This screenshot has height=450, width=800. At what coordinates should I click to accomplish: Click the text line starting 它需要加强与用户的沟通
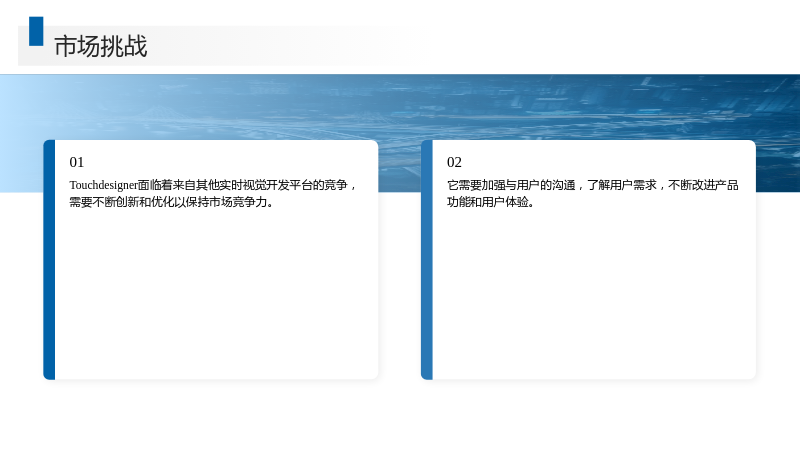pos(593,185)
